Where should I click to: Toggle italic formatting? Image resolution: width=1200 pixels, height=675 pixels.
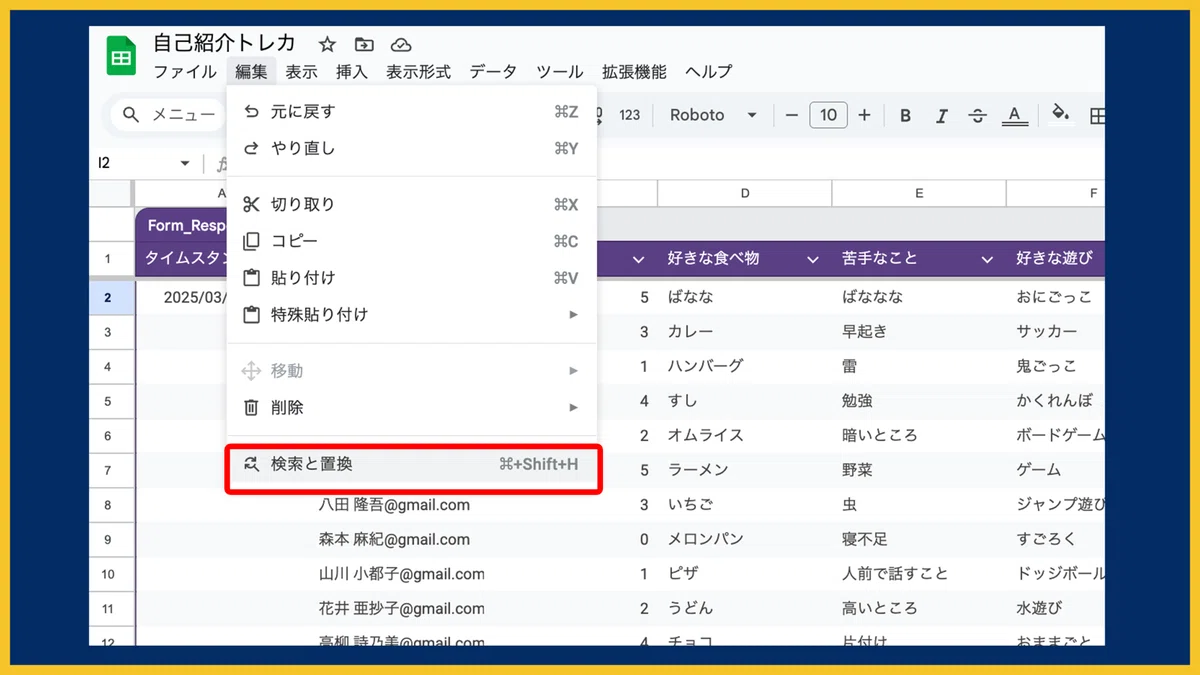(941, 115)
